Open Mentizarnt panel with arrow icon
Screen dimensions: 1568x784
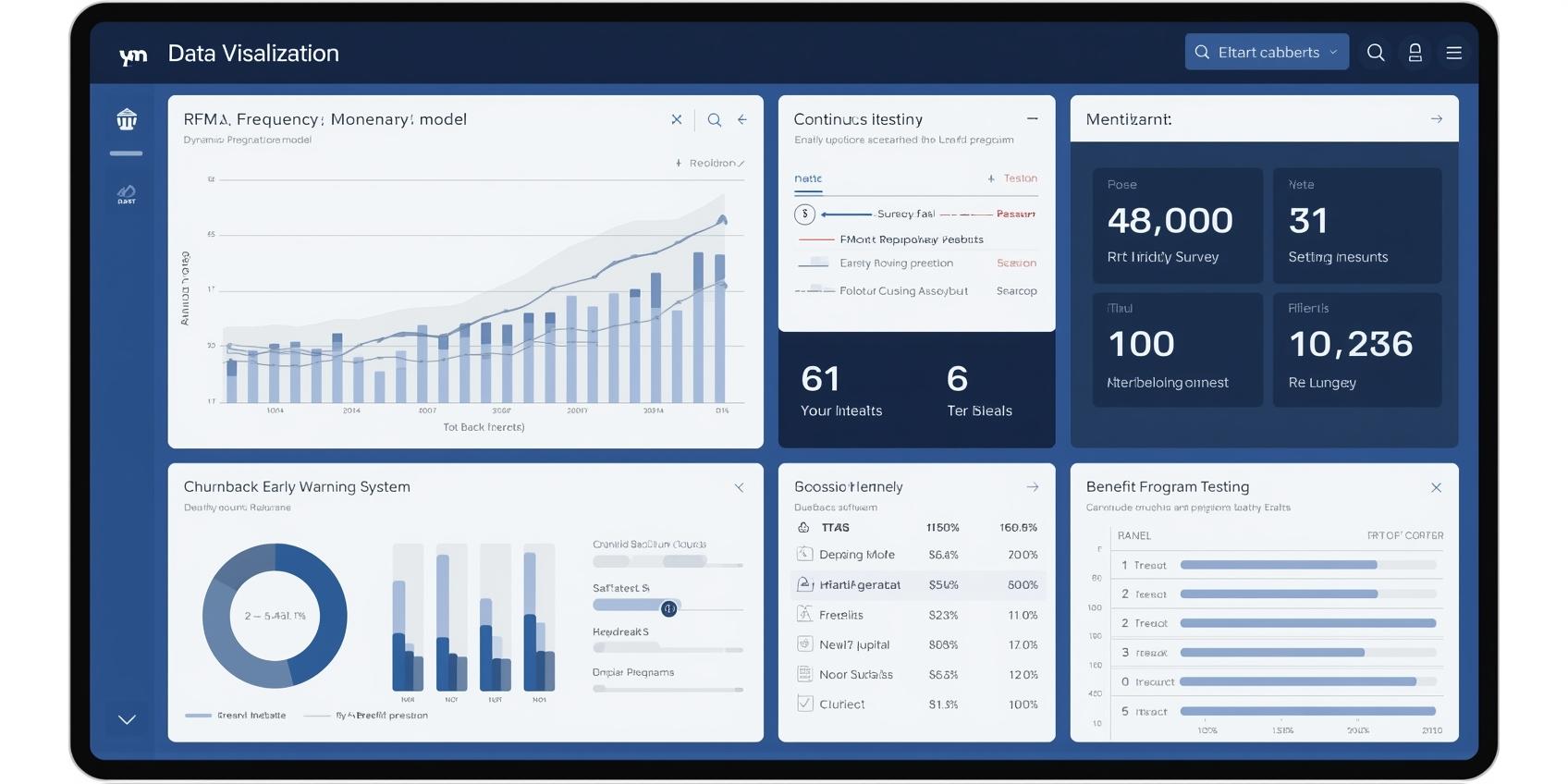click(x=1436, y=119)
